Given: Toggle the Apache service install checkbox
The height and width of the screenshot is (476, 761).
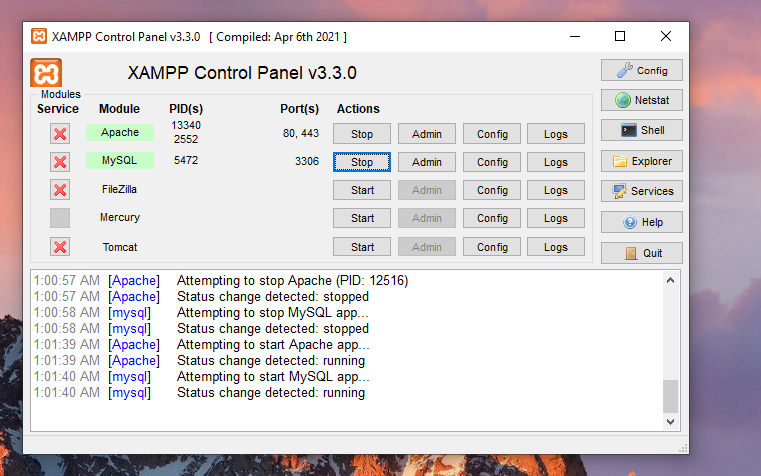Looking at the screenshot, I should coord(60,133).
